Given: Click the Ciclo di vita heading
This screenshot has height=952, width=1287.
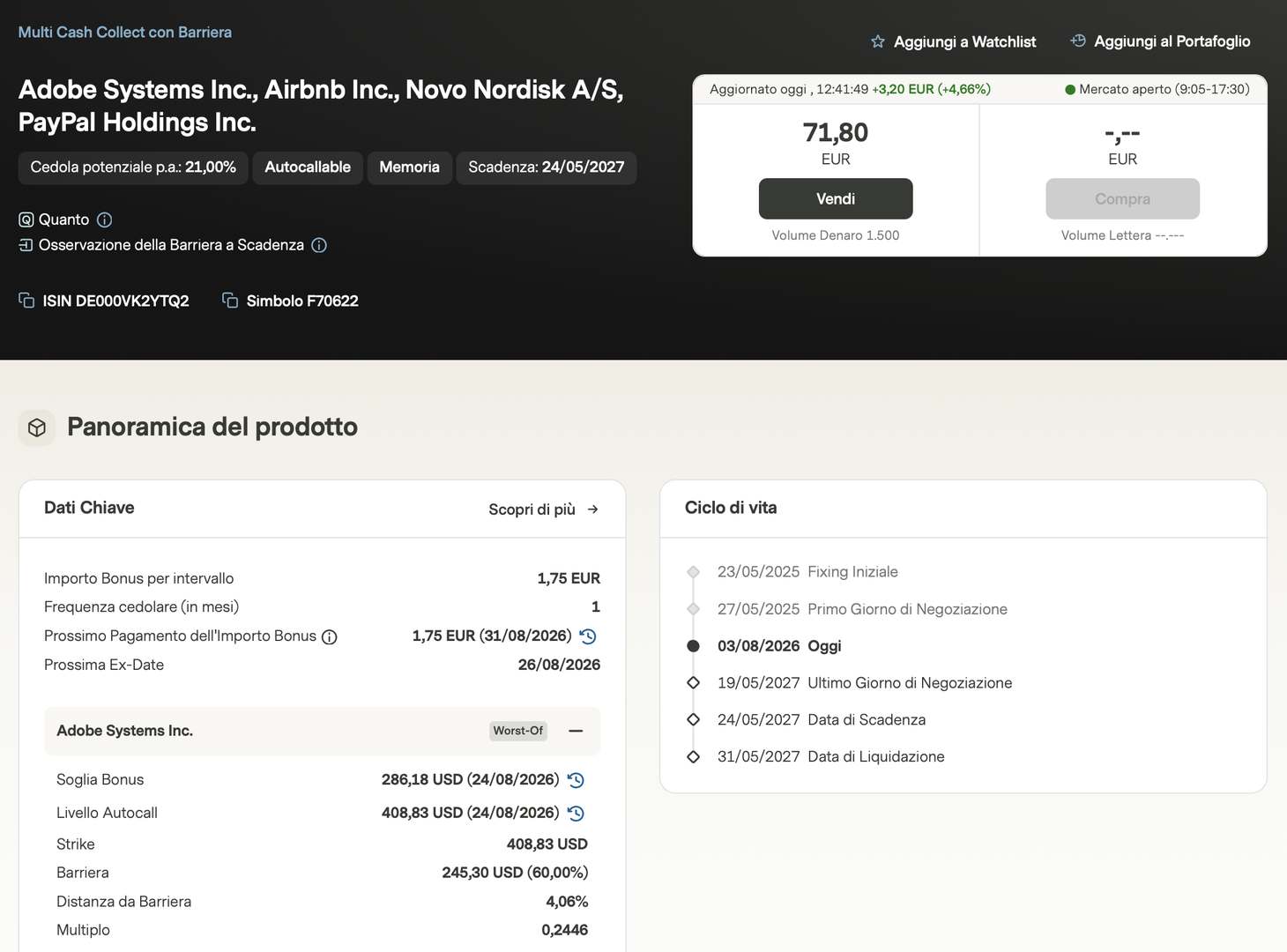Looking at the screenshot, I should [x=731, y=508].
